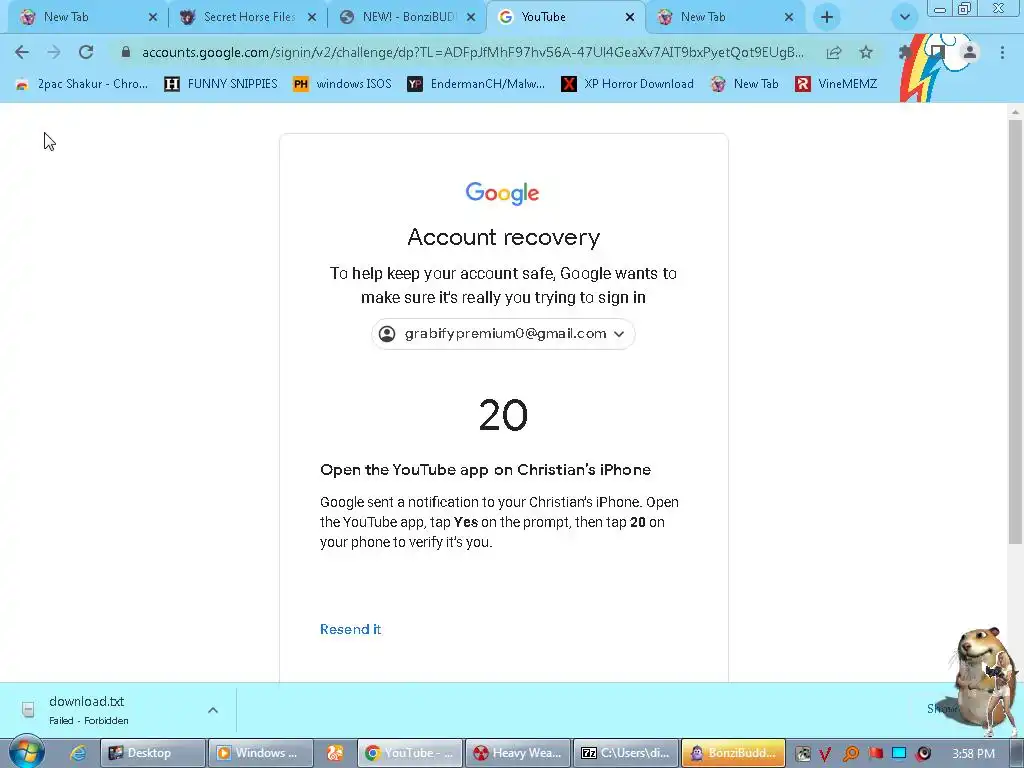
Task: Open Chrome profile avatar
Action: pos(970,52)
